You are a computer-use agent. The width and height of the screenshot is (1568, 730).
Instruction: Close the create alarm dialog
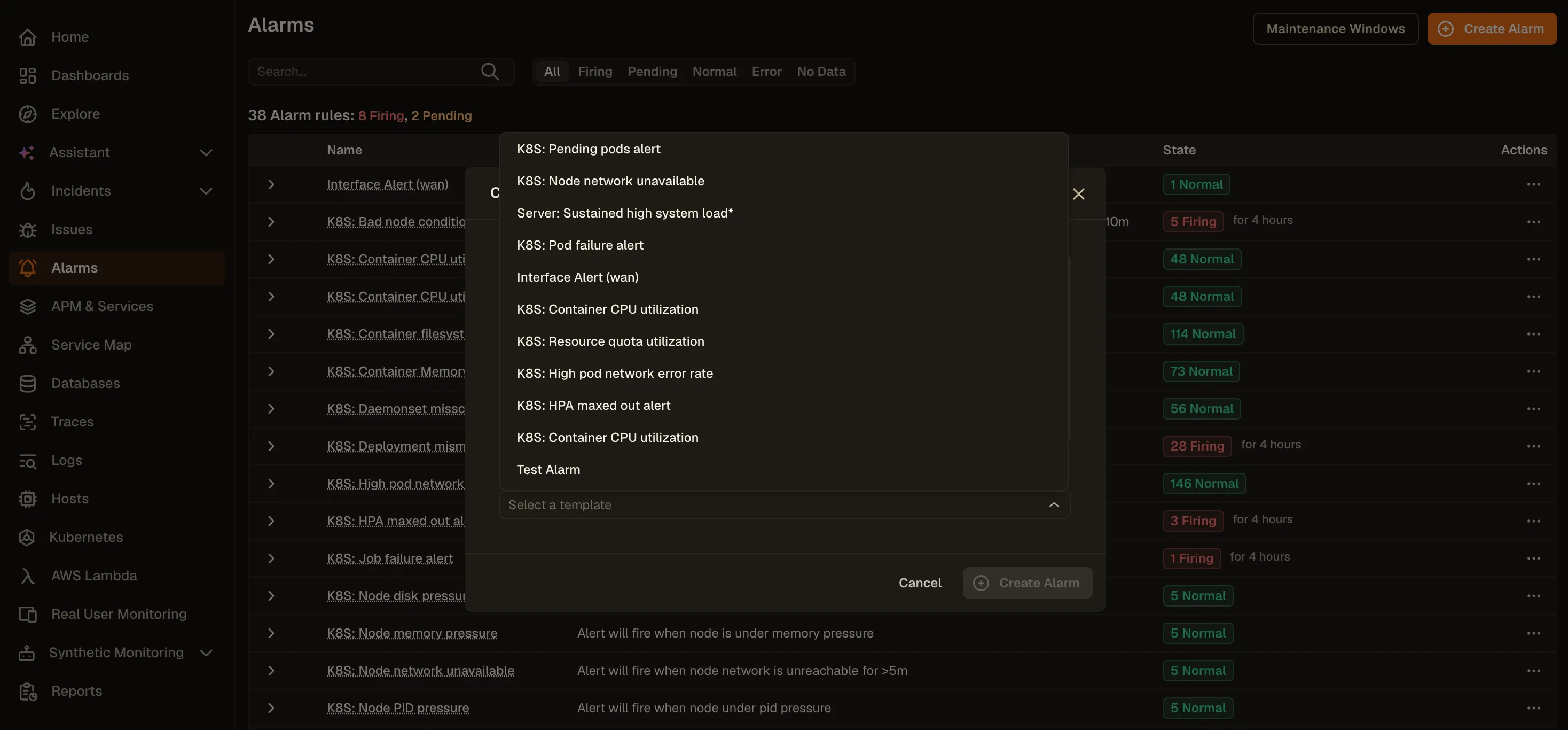tap(1079, 193)
